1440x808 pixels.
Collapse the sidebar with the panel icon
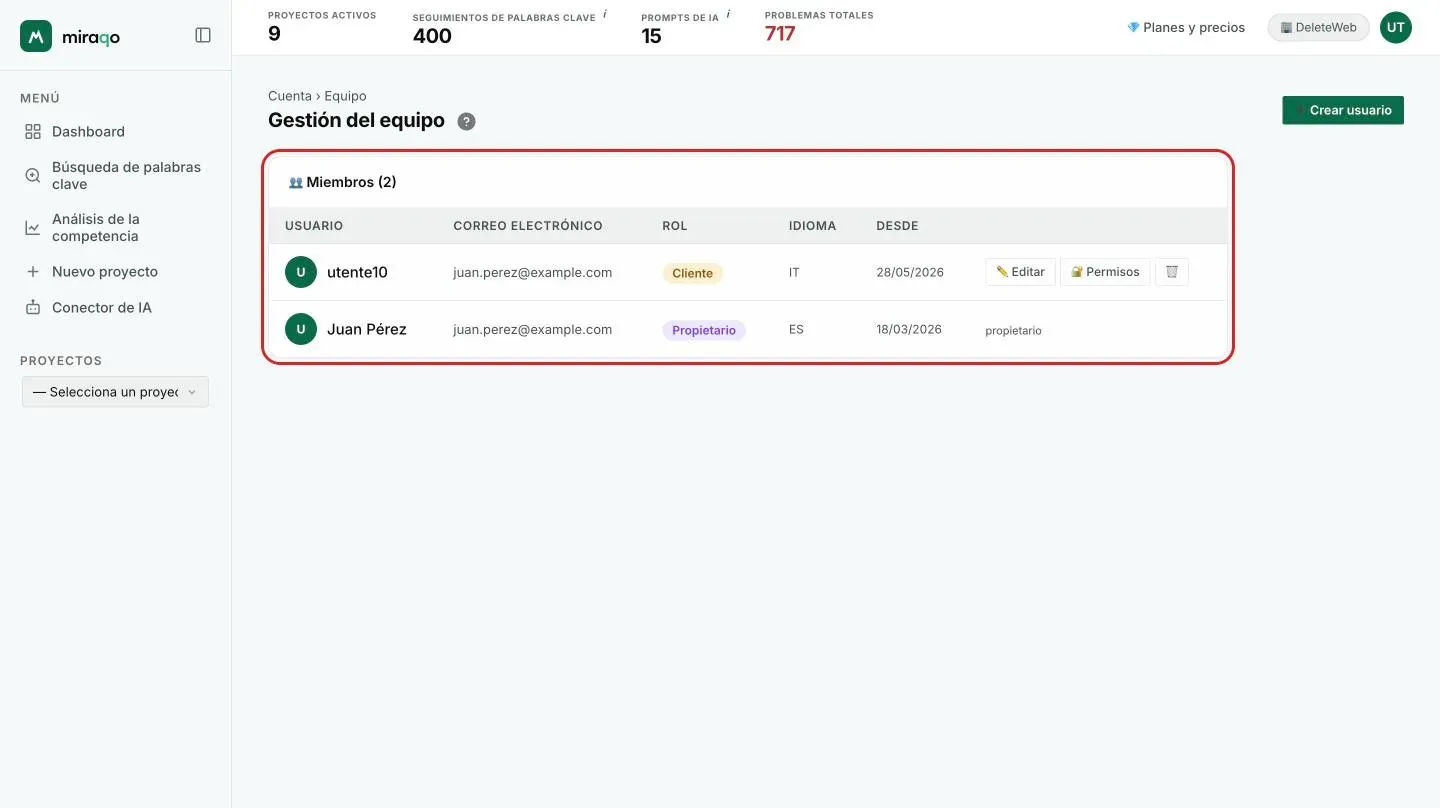(203, 35)
